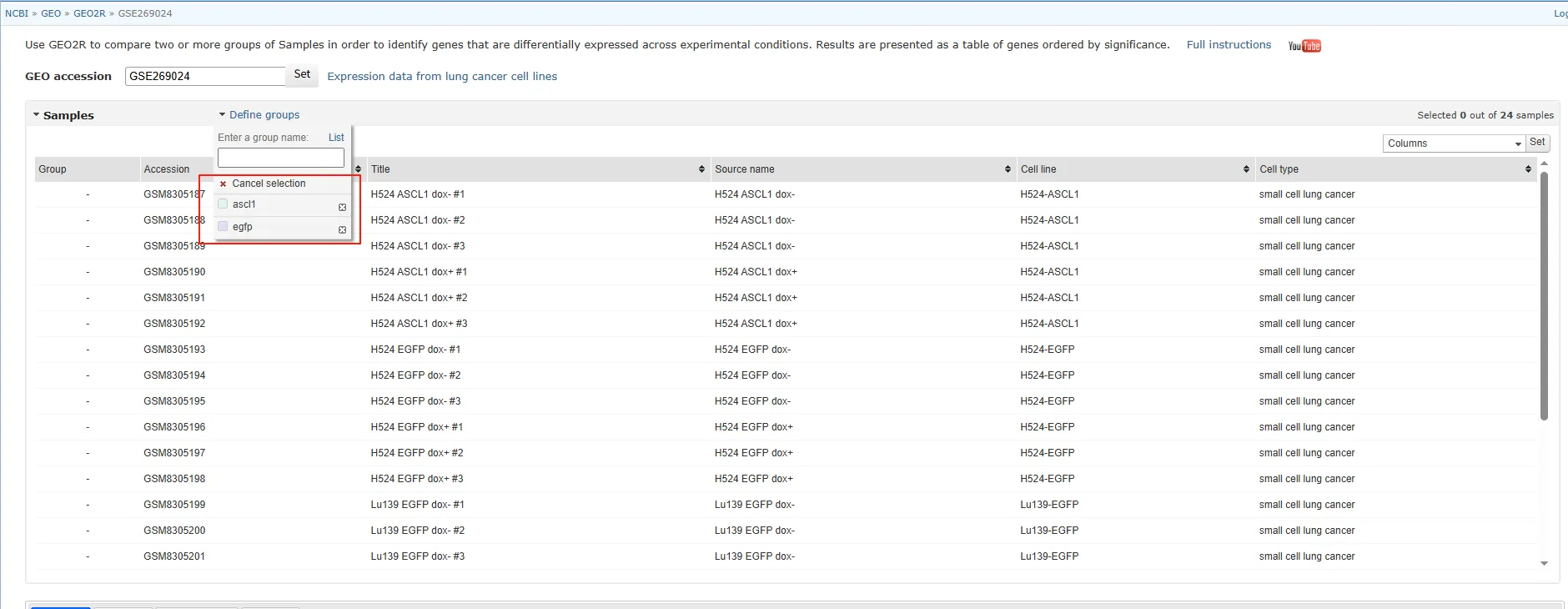
Task: Delete the ascl1 group using its remove icon
Action: [342, 207]
